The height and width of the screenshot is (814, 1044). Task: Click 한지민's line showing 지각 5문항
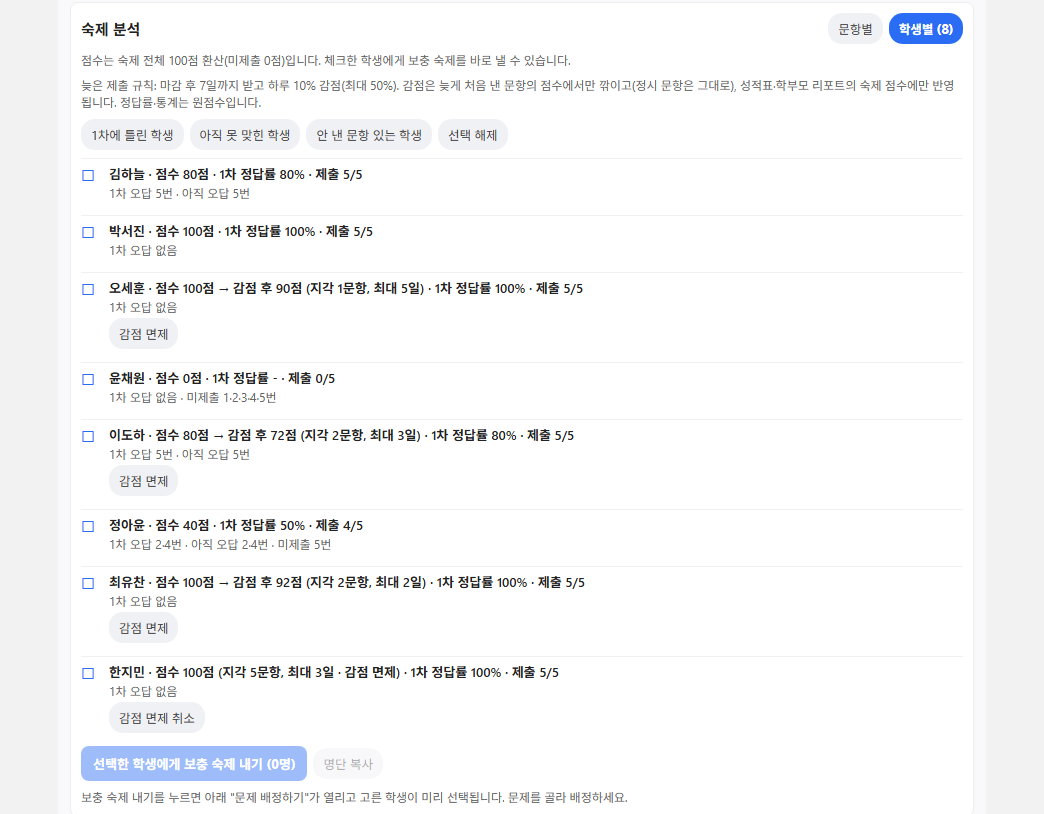coord(334,673)
